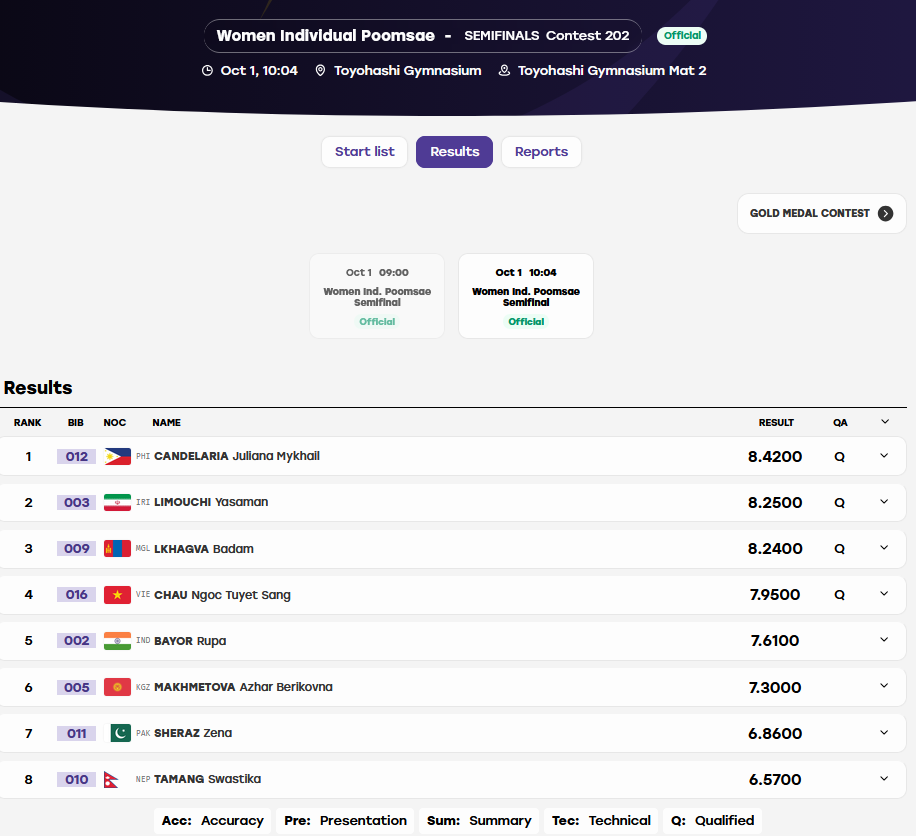Click the Official status badge in header

coord(682,36)
